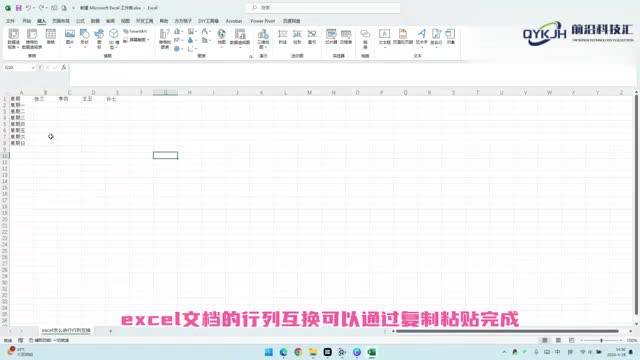This screenshot has width=640, height=360.
Task: Open Maps chart button
Action: pos(221,38)
